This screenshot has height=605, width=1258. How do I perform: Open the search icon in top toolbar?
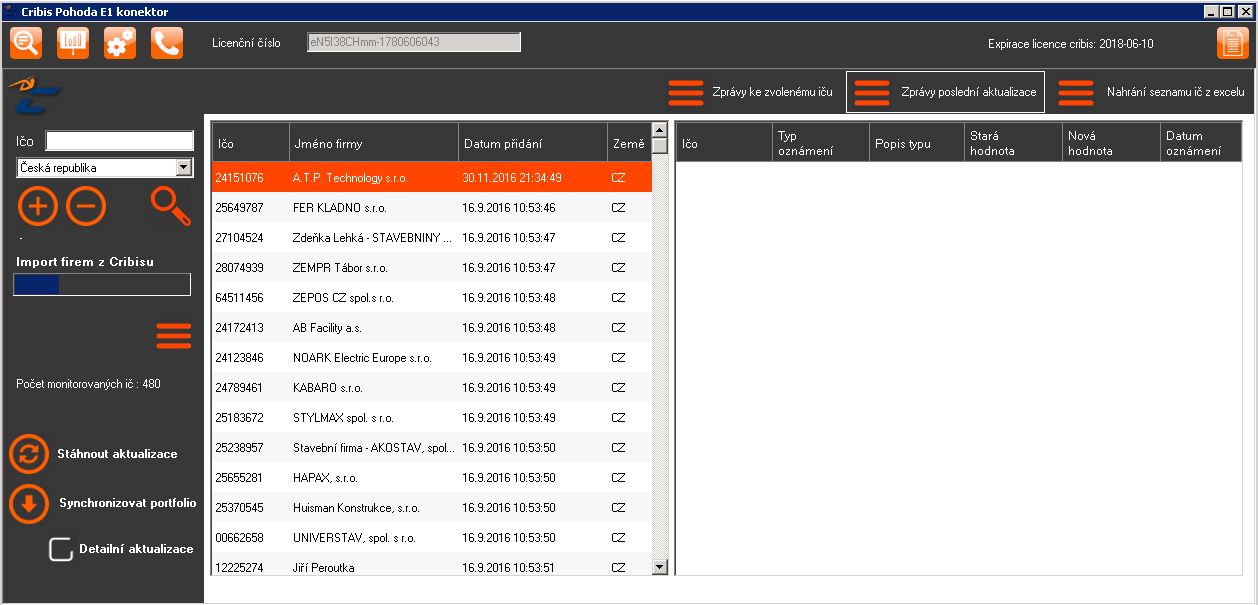tap(26, 43)
